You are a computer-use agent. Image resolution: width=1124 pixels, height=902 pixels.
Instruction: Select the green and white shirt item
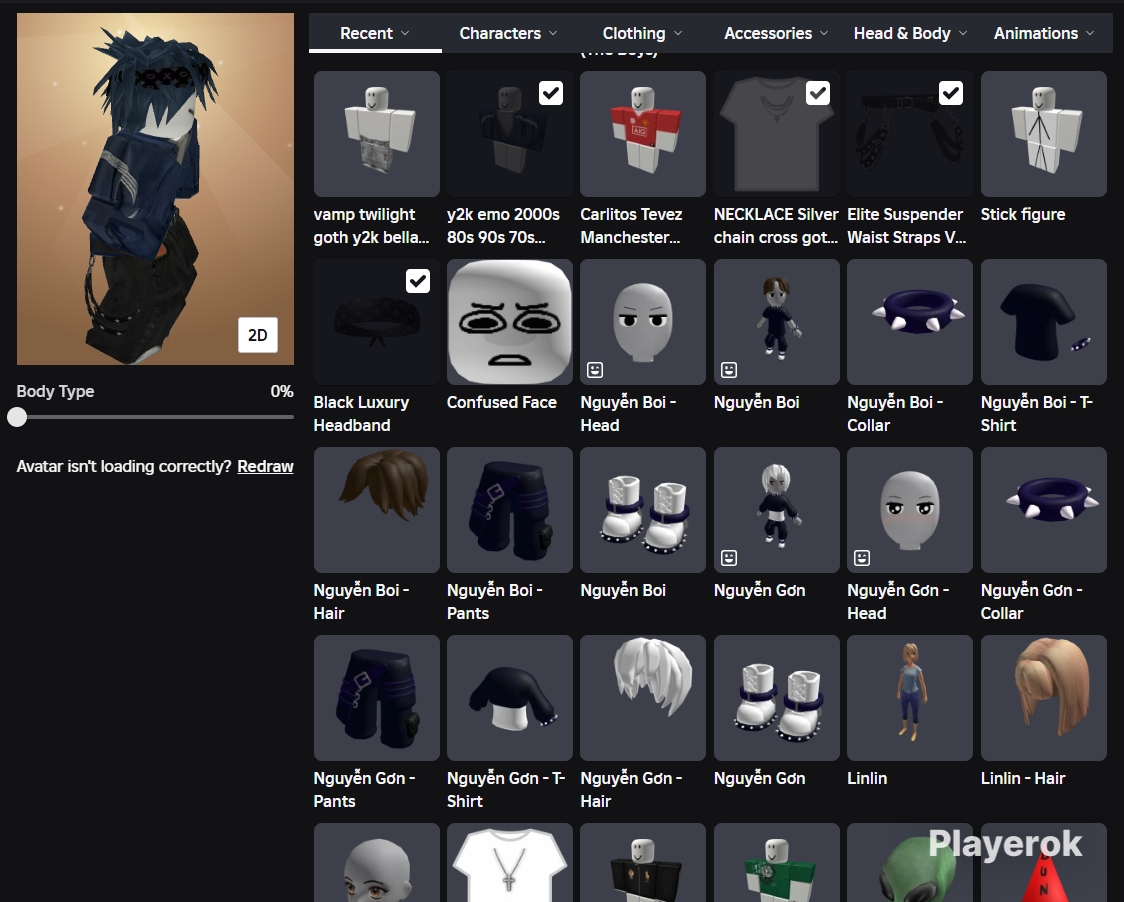pos(776,863)
